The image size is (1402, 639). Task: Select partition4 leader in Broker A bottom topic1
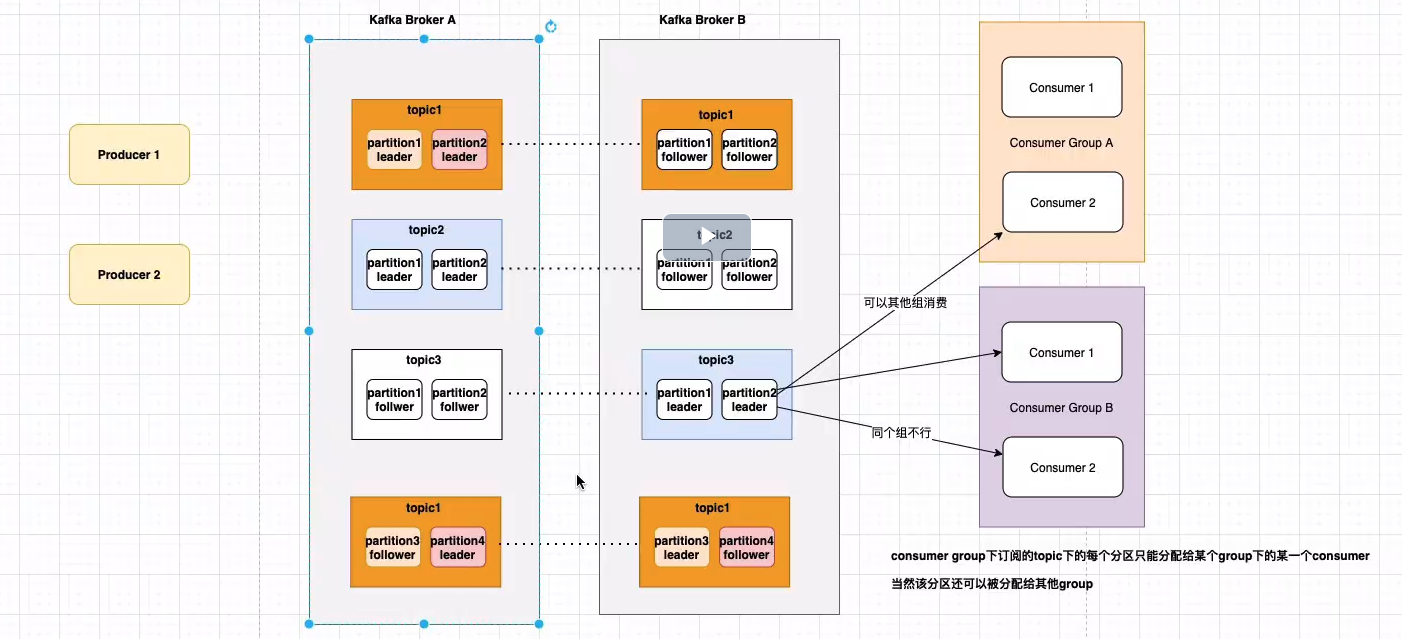[457, 548]
